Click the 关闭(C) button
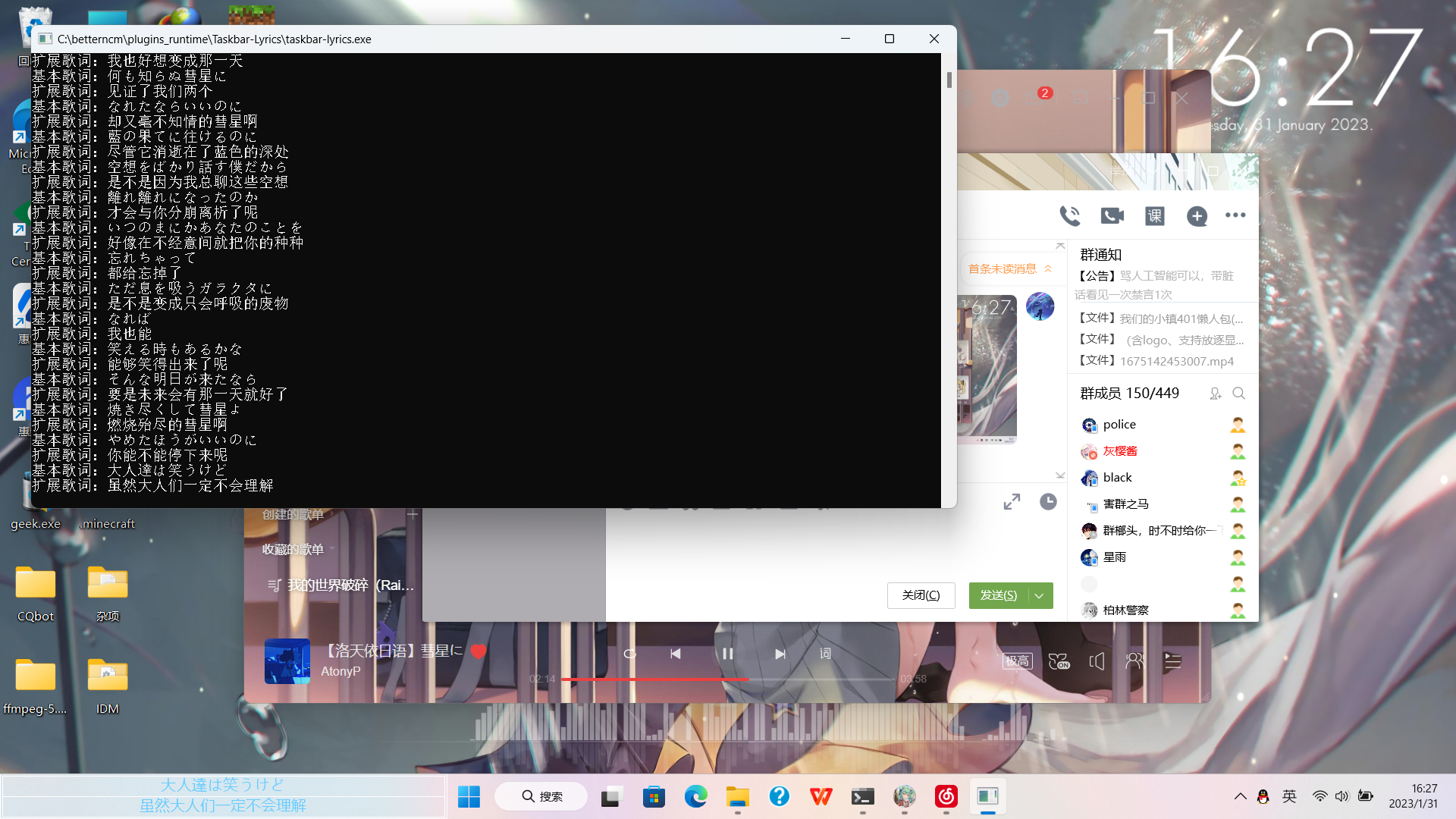This screenshot has width=1456, height=819. [921, 595]
